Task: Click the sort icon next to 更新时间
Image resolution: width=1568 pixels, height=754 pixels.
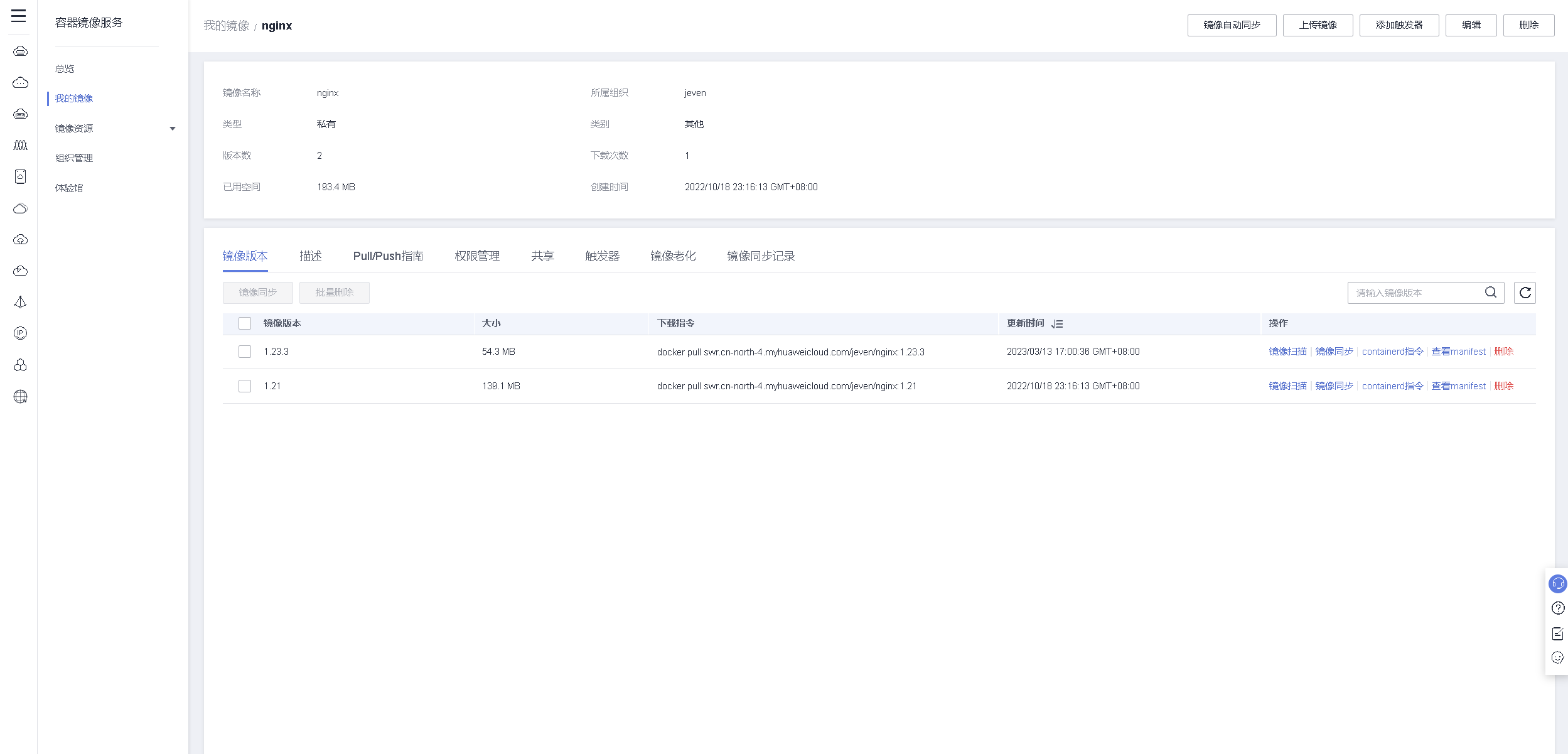Action: click(1057, 324)
